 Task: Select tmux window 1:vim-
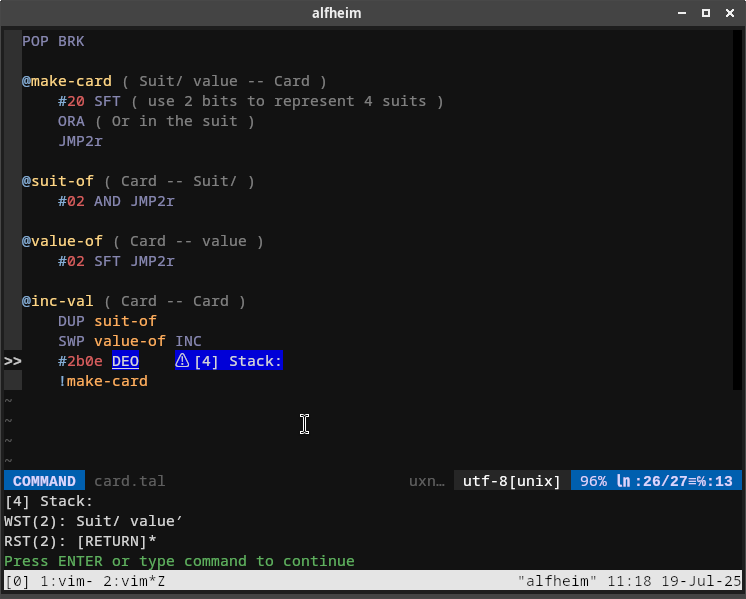tap(67, 581)
